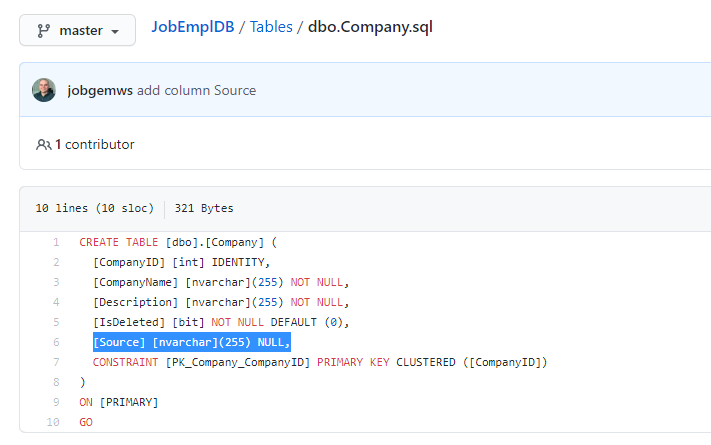Click the dbo.Company.sql file name
Image resolution: width=711 pixels, height=445 pixels.
click(370, 27)
